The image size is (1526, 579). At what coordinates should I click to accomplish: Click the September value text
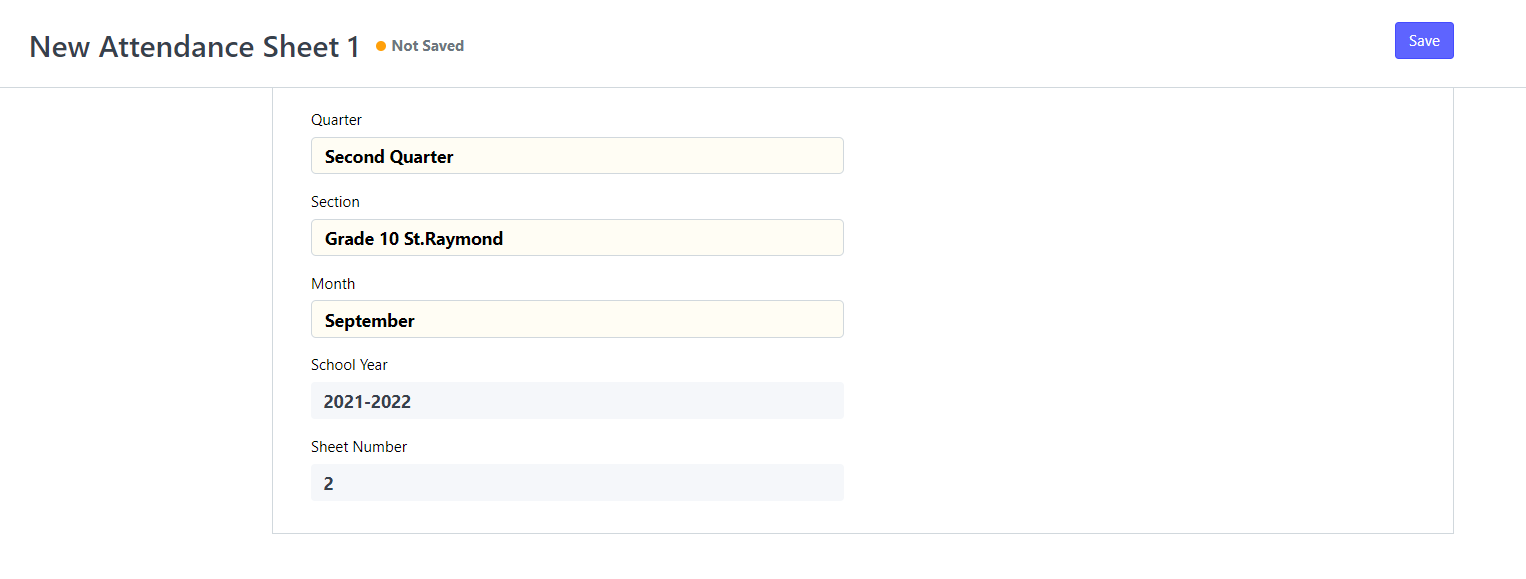pyautogui.click(x=370, y=321)
